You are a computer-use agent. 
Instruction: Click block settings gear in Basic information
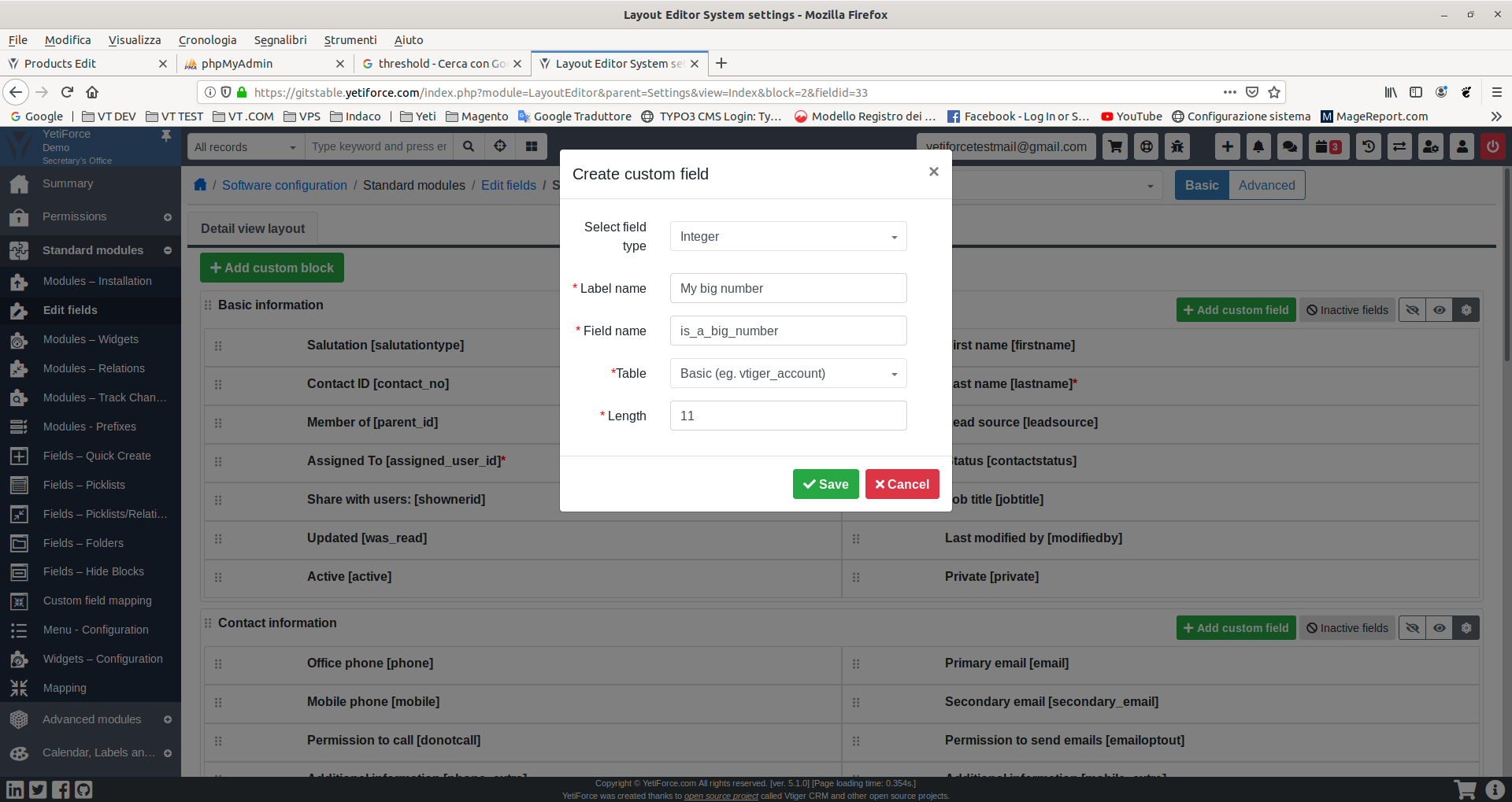click(1466, 310)
